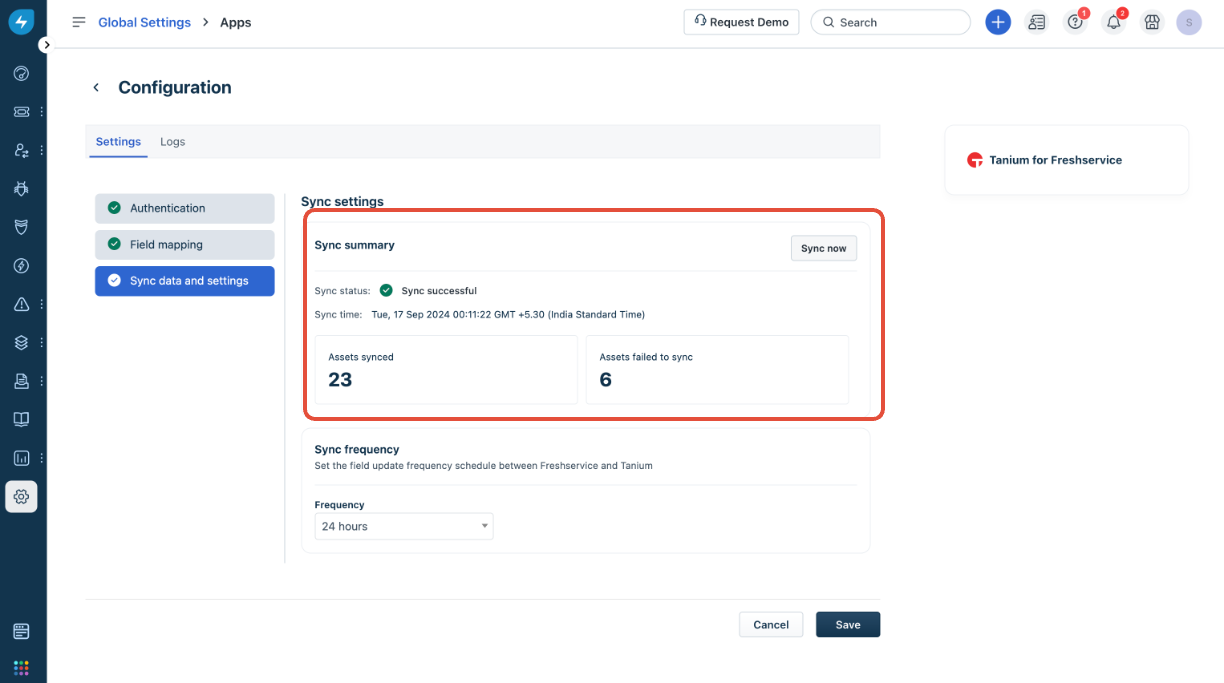Screen dimensions: 1224x683
Task: Click the Apps breadcrumb
Action: pyautogui.click(x=235, y=22)
